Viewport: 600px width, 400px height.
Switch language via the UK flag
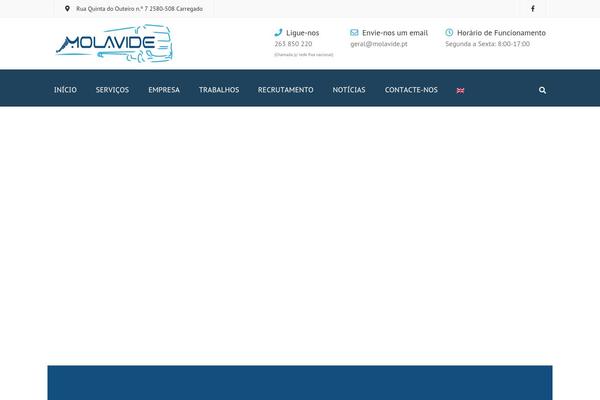[460, 91]
